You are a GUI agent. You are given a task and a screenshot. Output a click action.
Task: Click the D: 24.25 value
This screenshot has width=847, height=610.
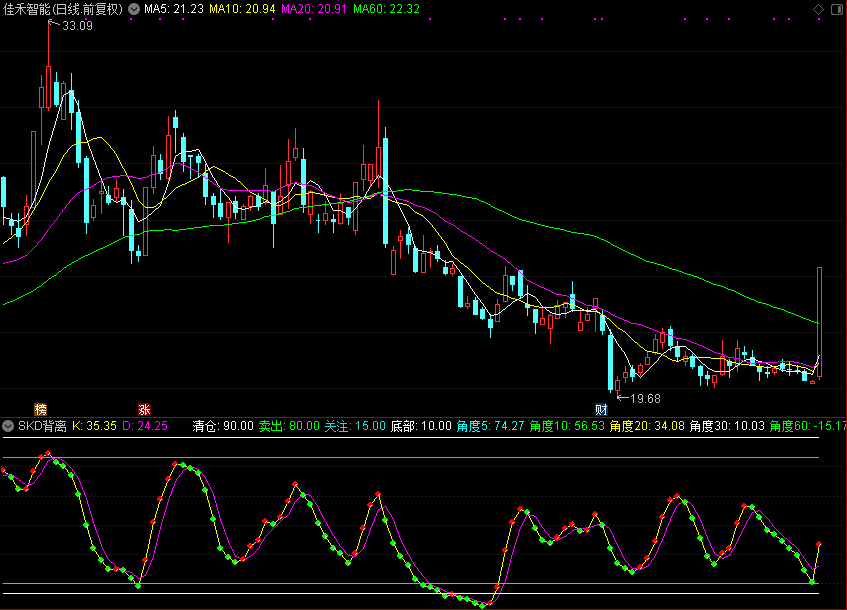pyautogui.click(x=145, y=426)
